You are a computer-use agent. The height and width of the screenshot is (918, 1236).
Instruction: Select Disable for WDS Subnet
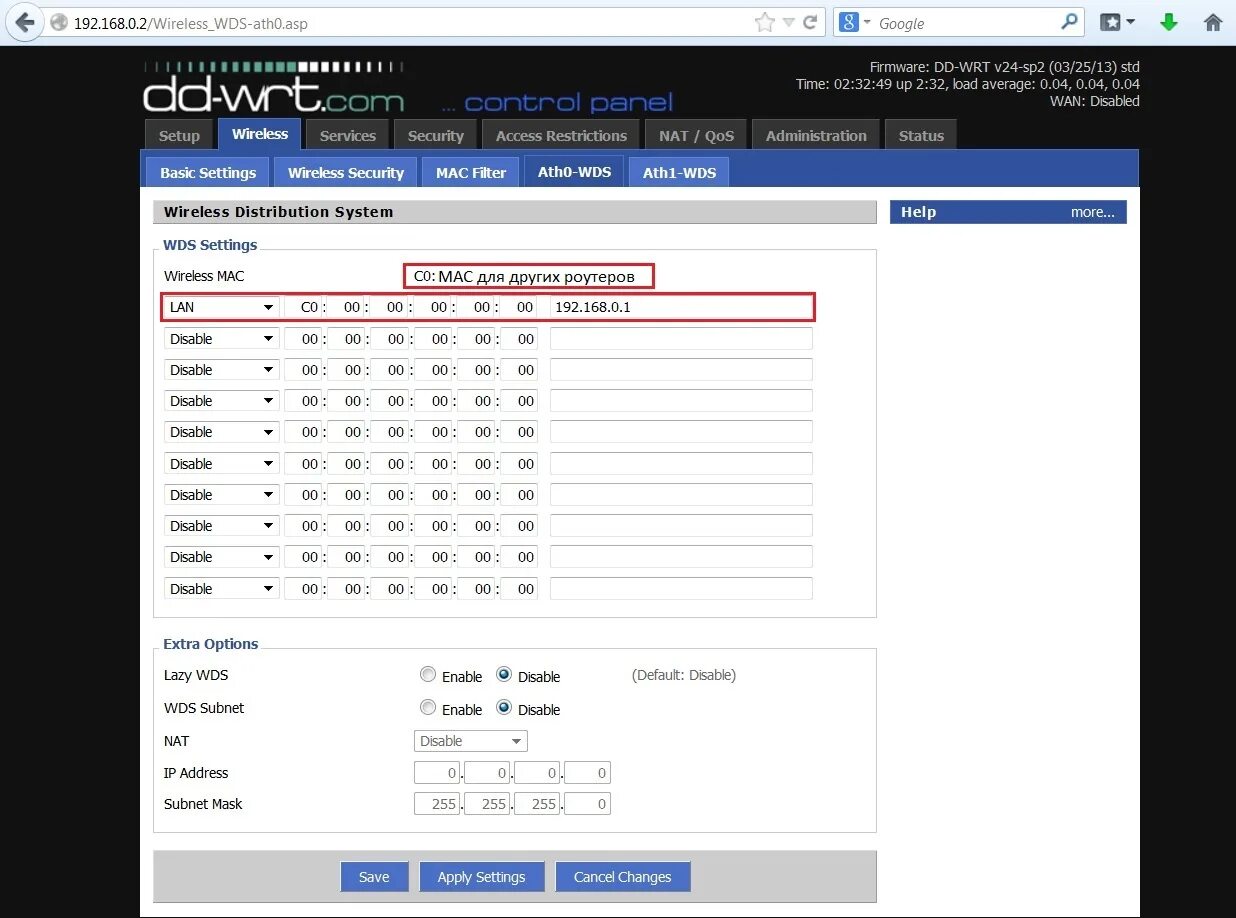coord(504,708)
